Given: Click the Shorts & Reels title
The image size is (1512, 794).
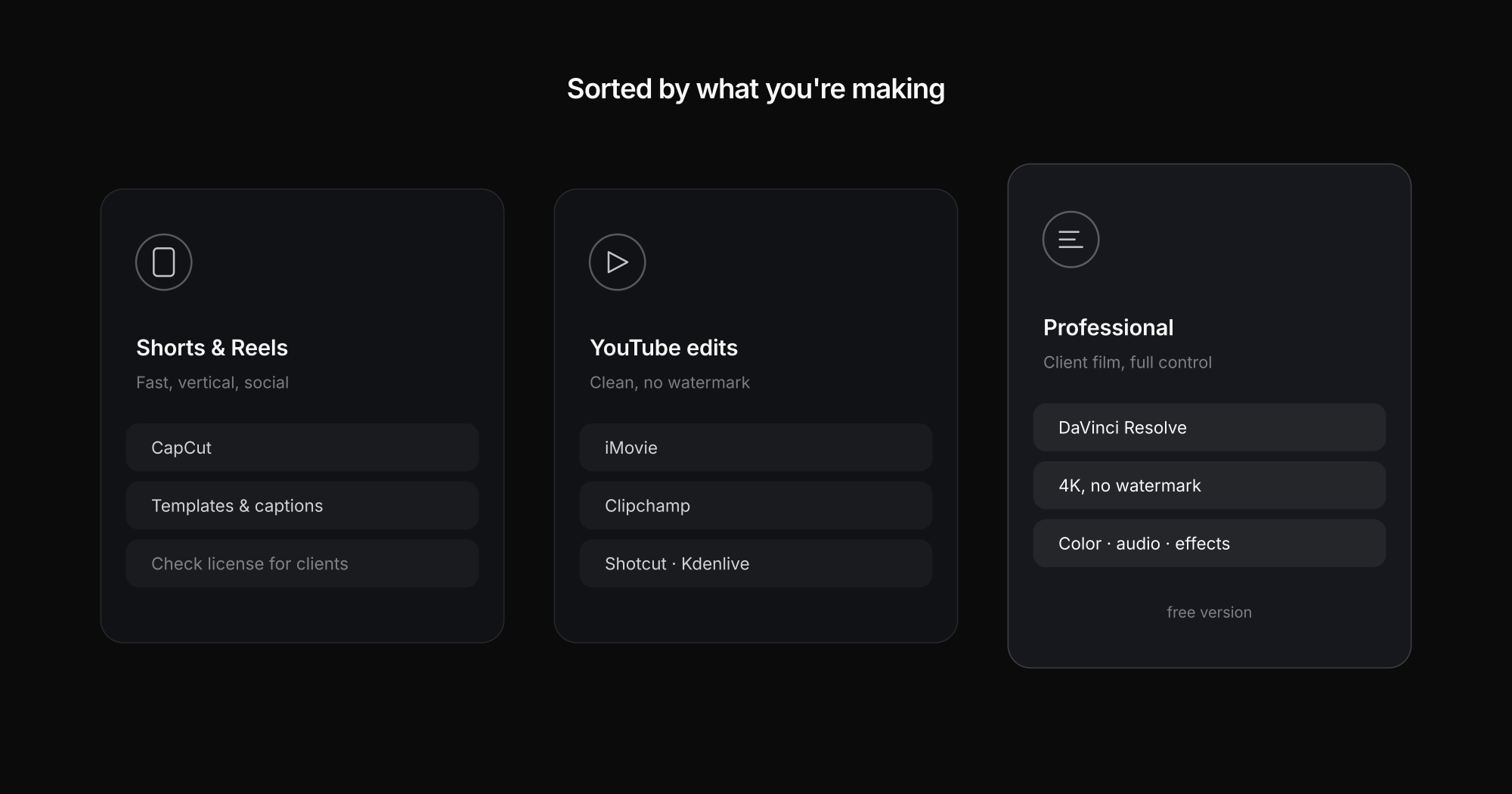Looking at the screenshot, I should [212, 348].
